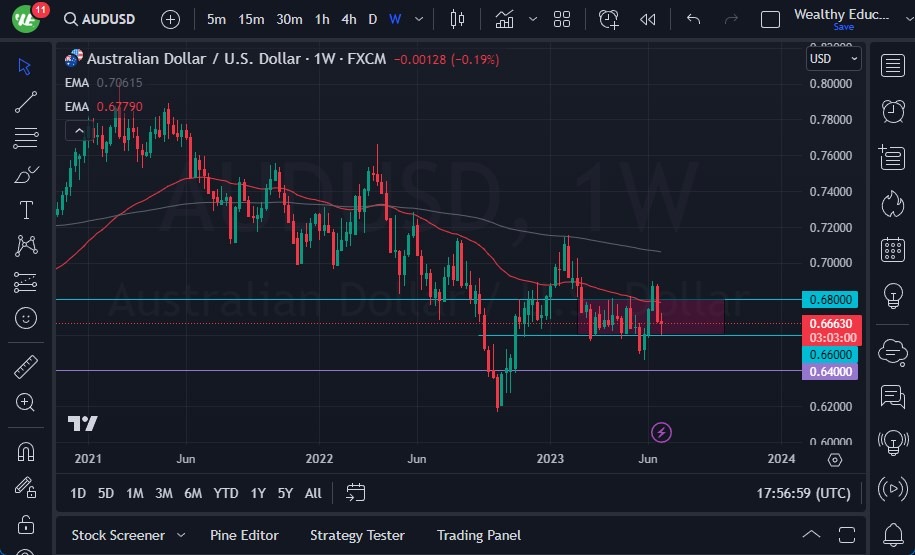Click the AUDUSD symbol search field
This screenshot has width=915, height=555.
98,19
